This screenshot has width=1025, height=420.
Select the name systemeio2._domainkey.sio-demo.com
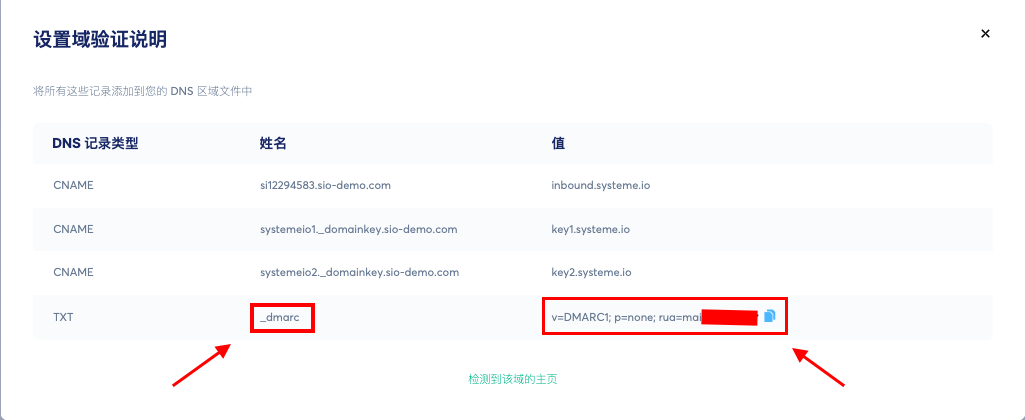coord(360,271)
